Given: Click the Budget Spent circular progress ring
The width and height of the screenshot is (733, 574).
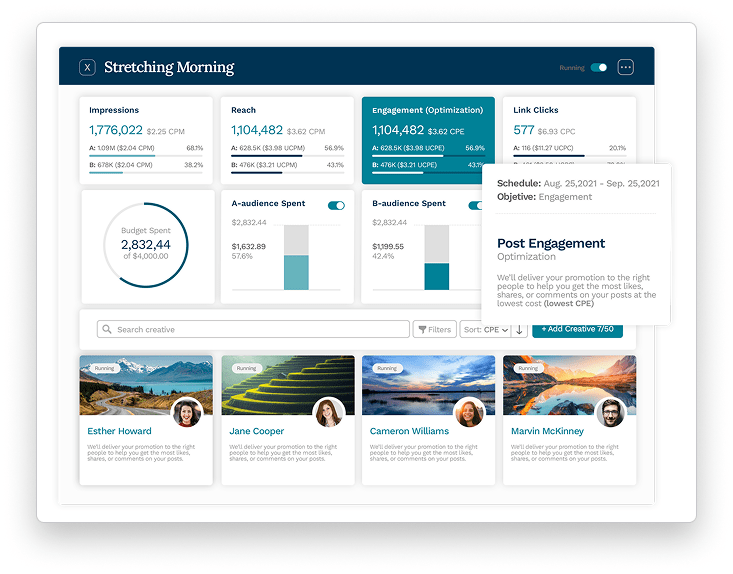Looking at the screenshot, I should (146, 245).
